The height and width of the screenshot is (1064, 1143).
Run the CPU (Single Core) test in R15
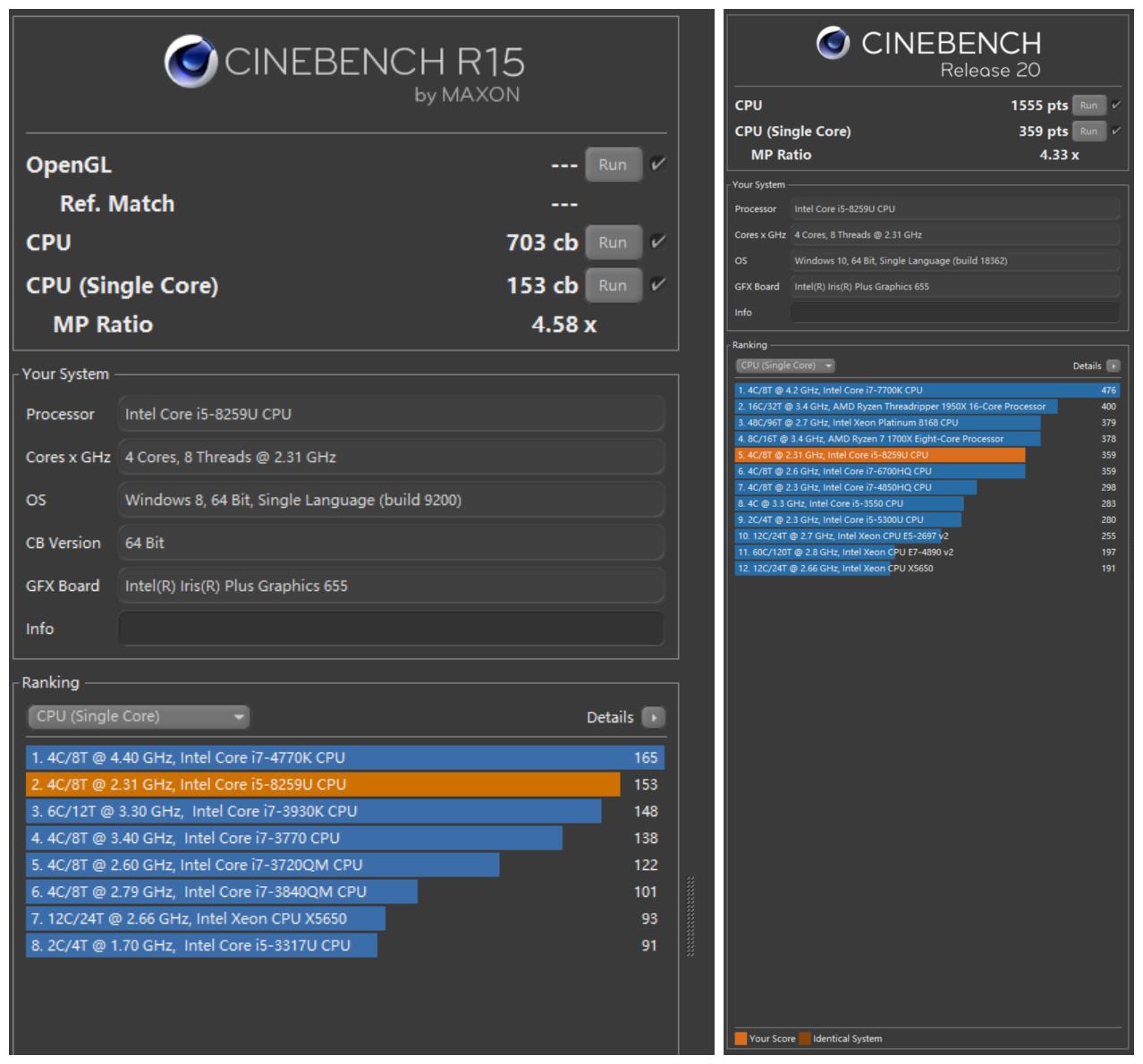(x=614, y=285)
